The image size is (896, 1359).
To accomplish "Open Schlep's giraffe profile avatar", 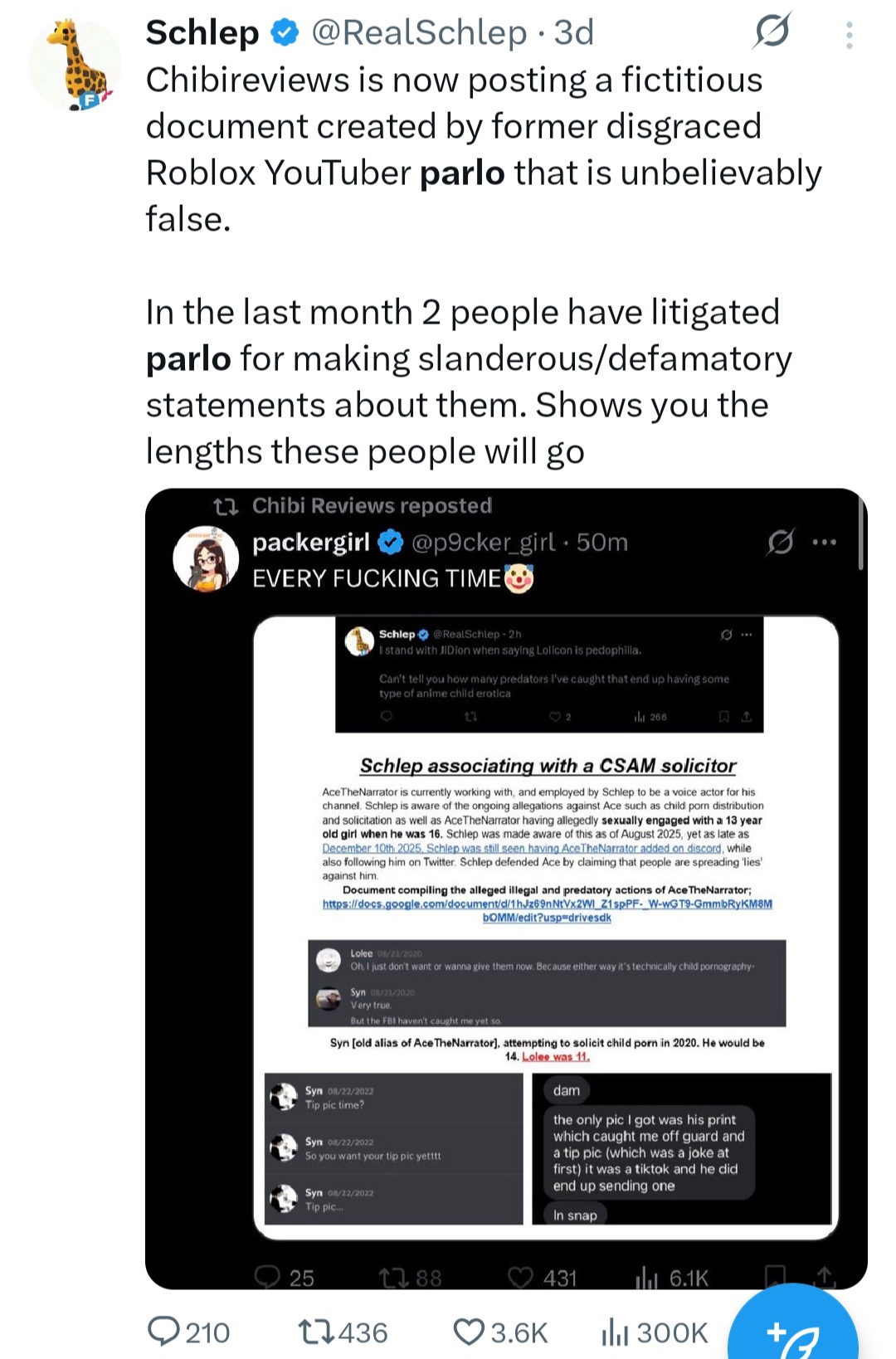I will [75, 66].
